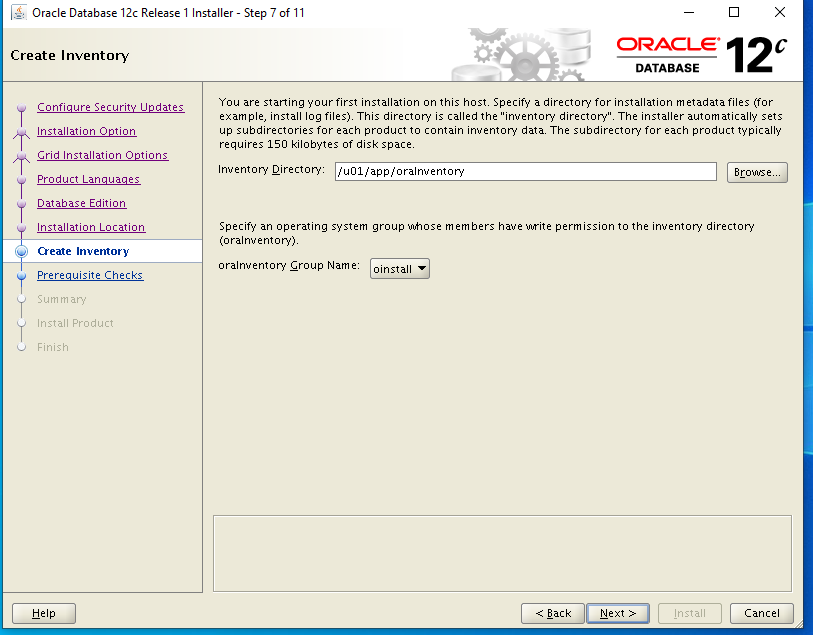The height and width of the screenshot is (635, 813).
Task: Proceed with the Next button
Action: (x=618, y=613)
